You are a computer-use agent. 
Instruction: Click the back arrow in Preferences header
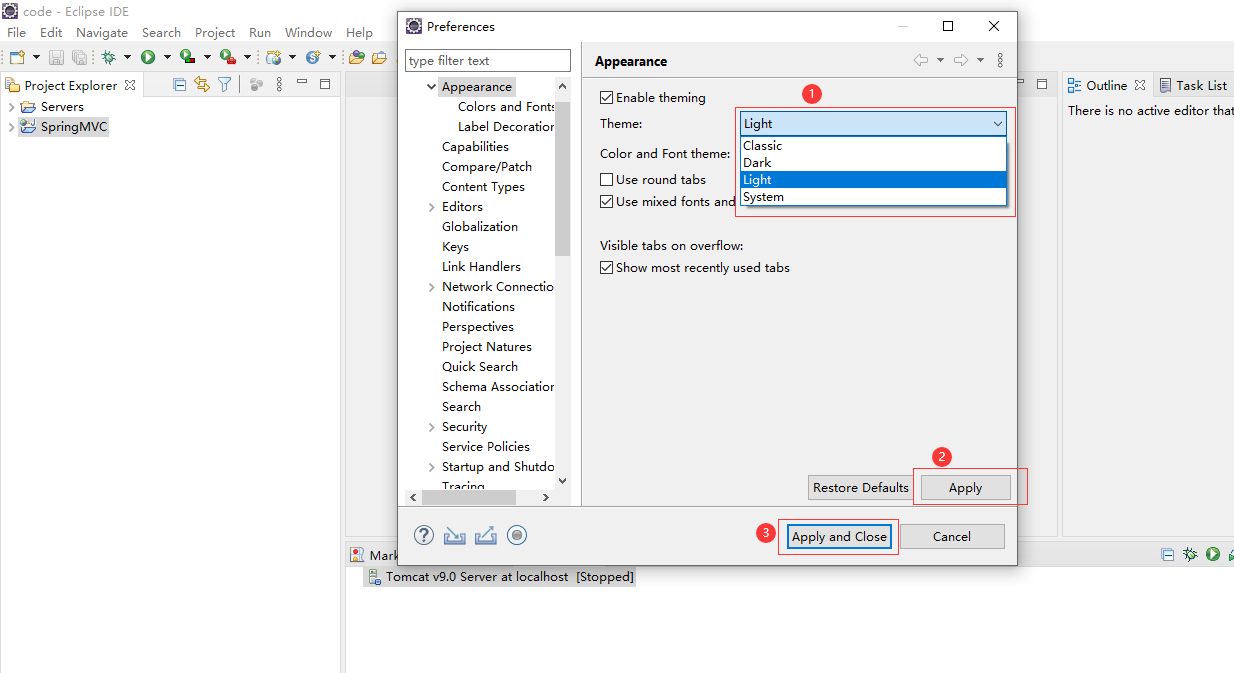coord(921,61)
